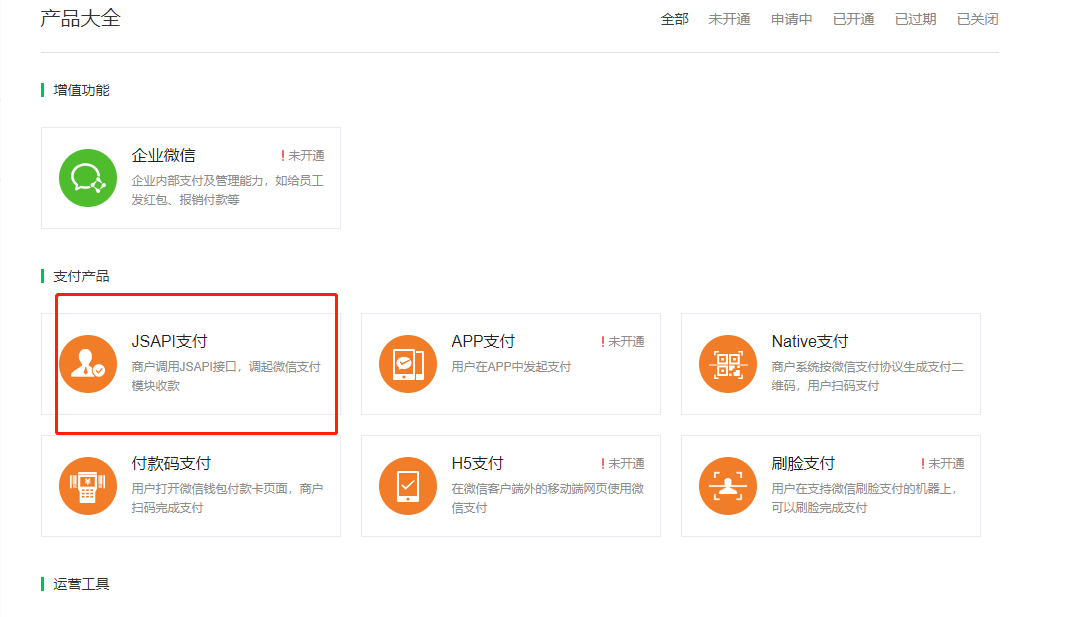Click the 企业内部支付及管理能力 description text
Viewport: 1085px width, 617px height.
tap(228, 190)
